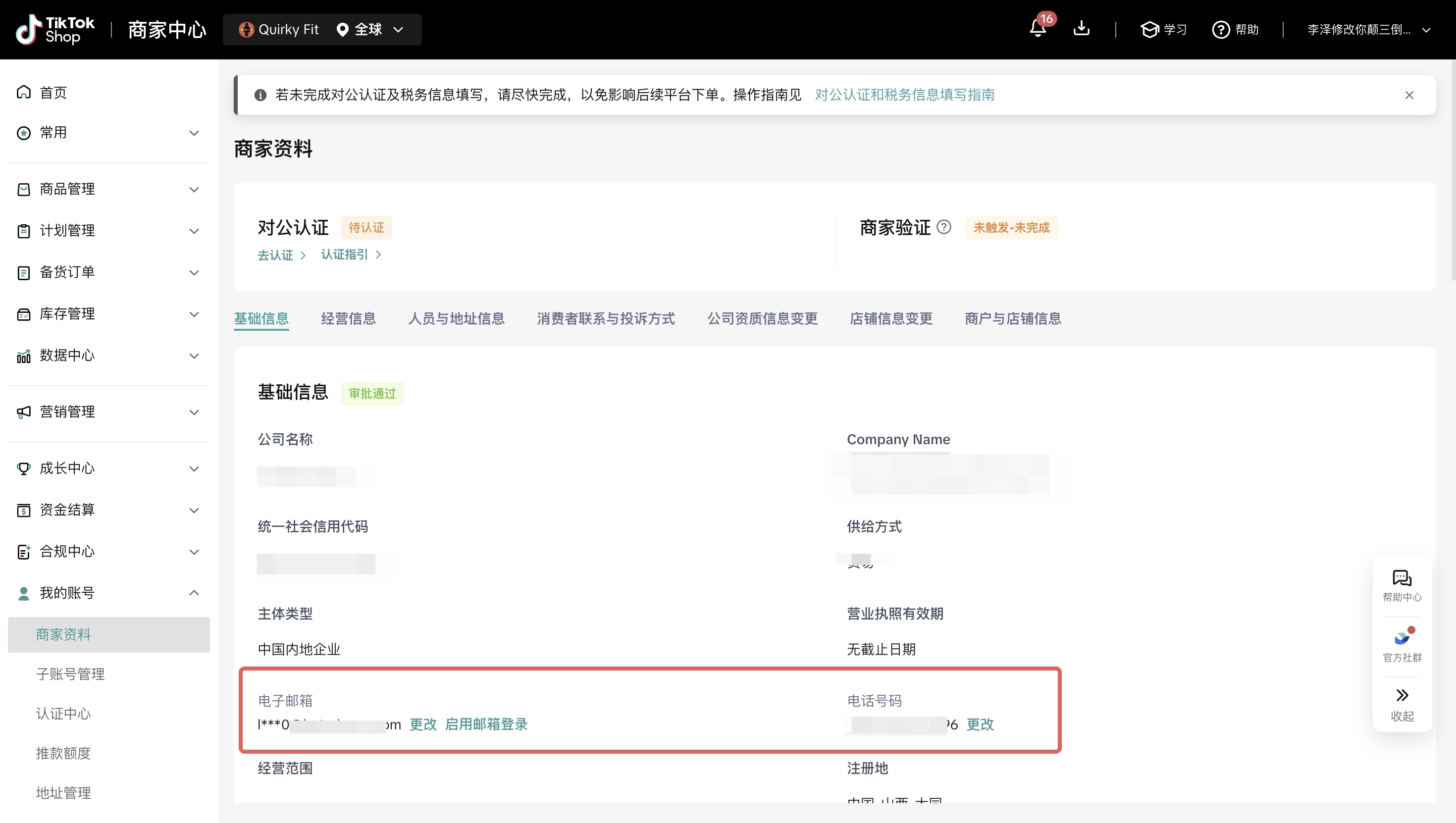This screenshot has height=823, width=1456.
Task: Click the 帮助 help icon
Action: click(x=1221, y=29)
